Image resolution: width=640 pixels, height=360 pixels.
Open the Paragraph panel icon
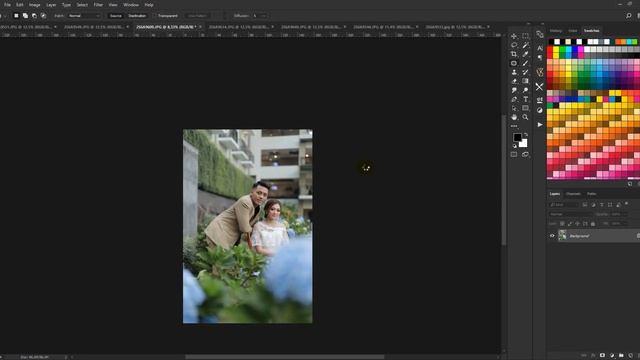click(x=540, y=58)
